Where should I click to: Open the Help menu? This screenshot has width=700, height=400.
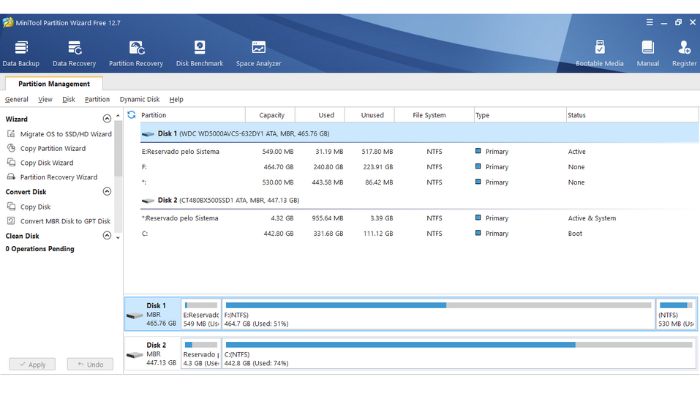[176, 99]
